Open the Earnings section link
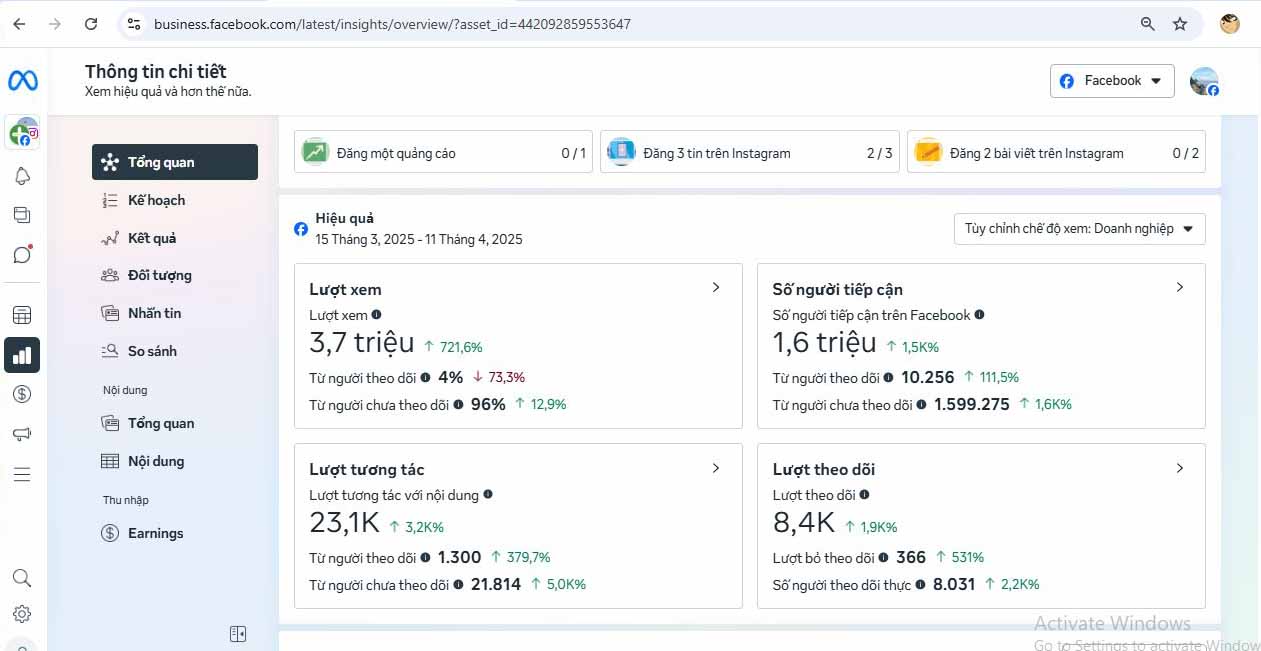 [155, 533]
